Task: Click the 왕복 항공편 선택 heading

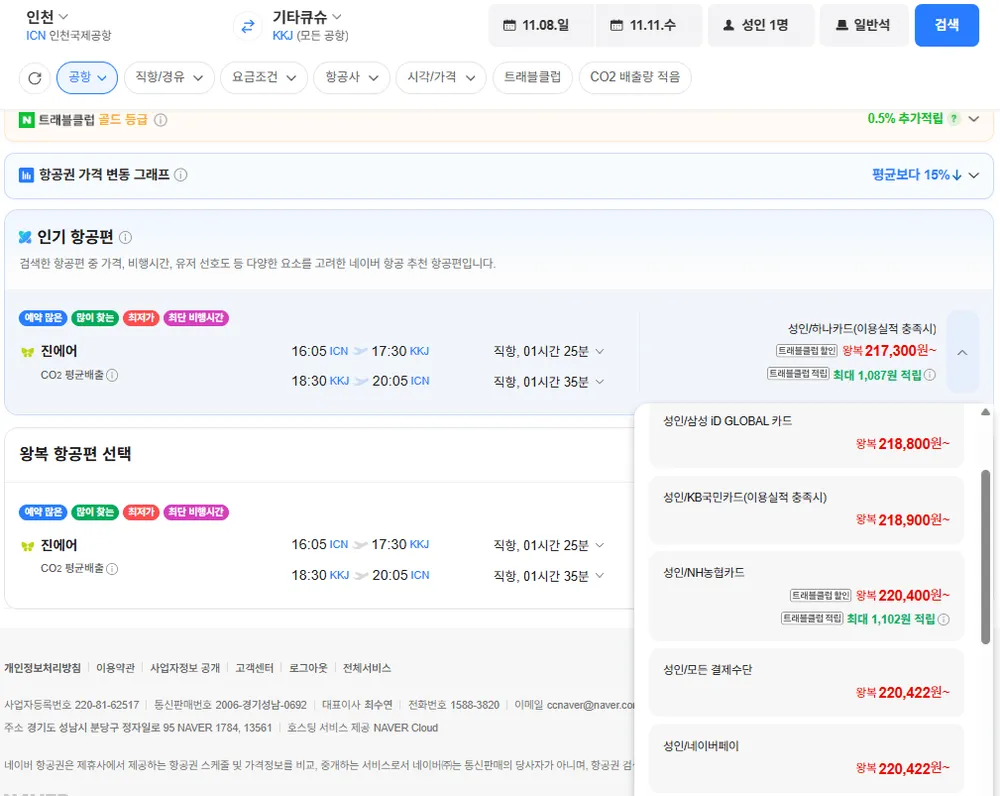Action: click(75, 454)
